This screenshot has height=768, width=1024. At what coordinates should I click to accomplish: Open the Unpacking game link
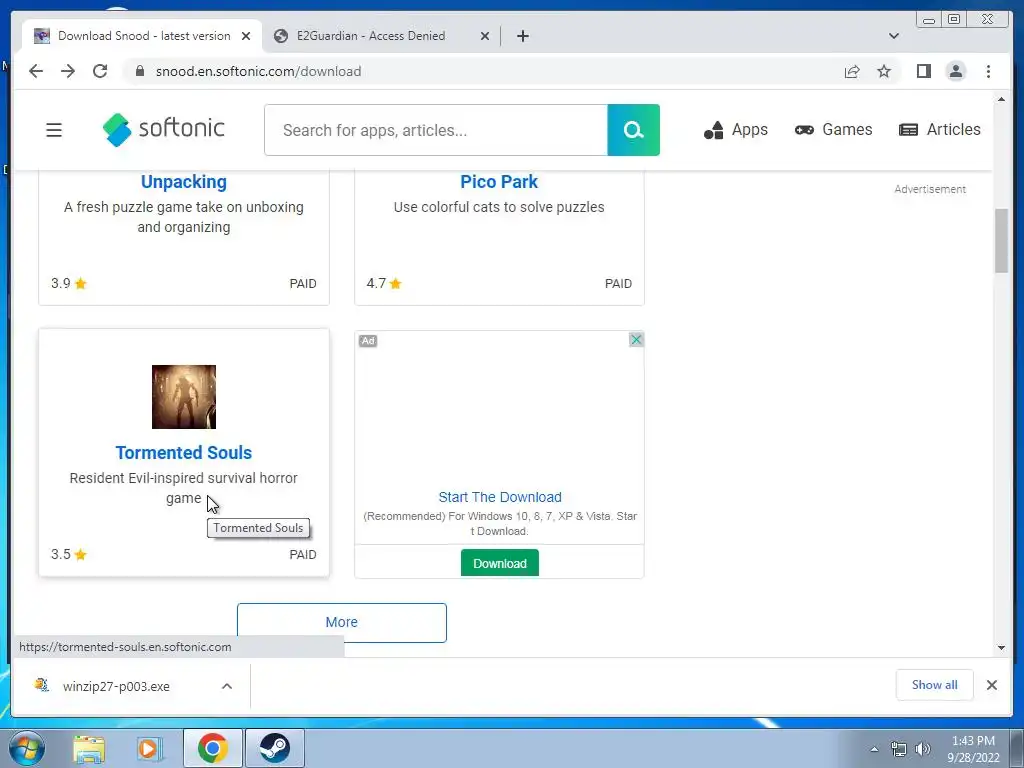tap(184, 182)
